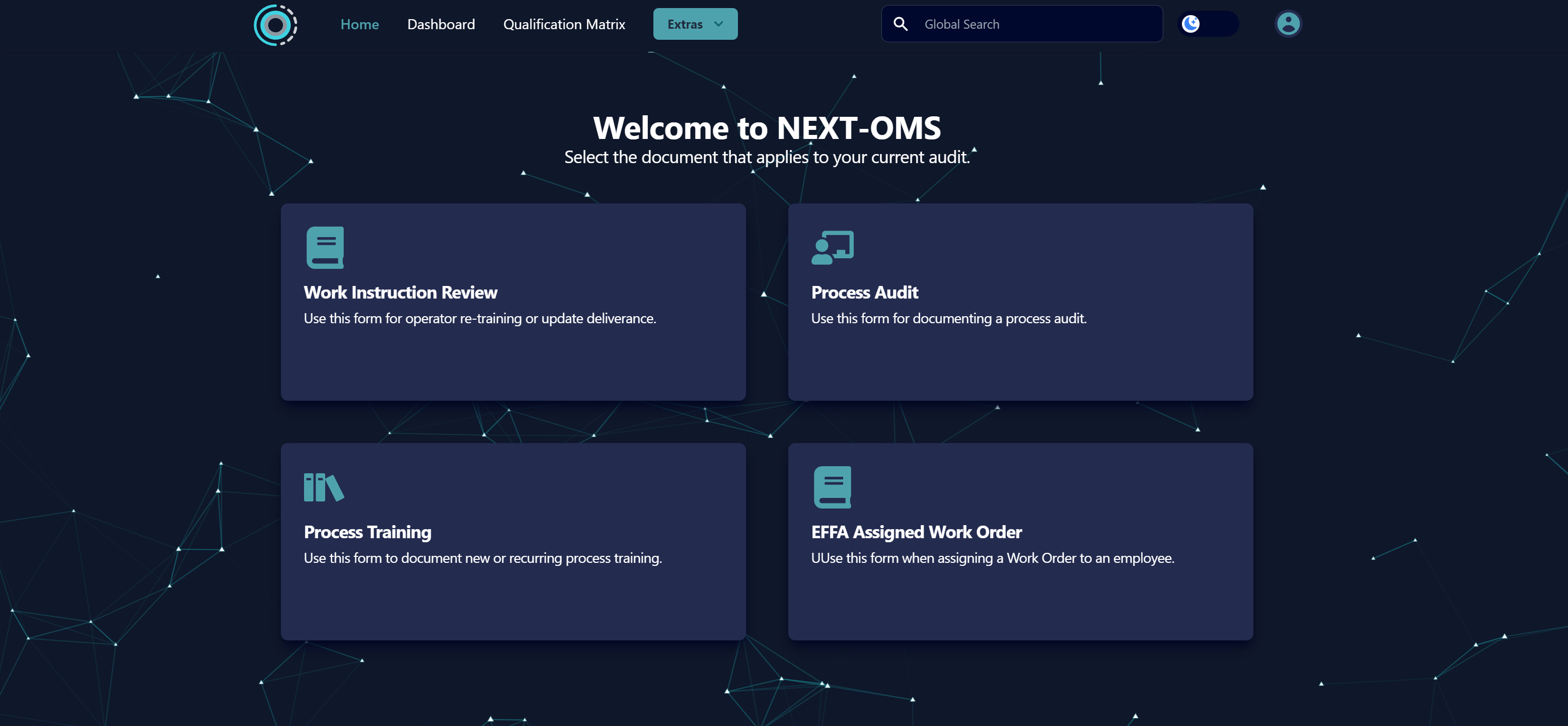Viewport: 1568px width, 726px height.
Task: Select EFFA Assigned Work Order heading
Action: click(x=916, y=532)
